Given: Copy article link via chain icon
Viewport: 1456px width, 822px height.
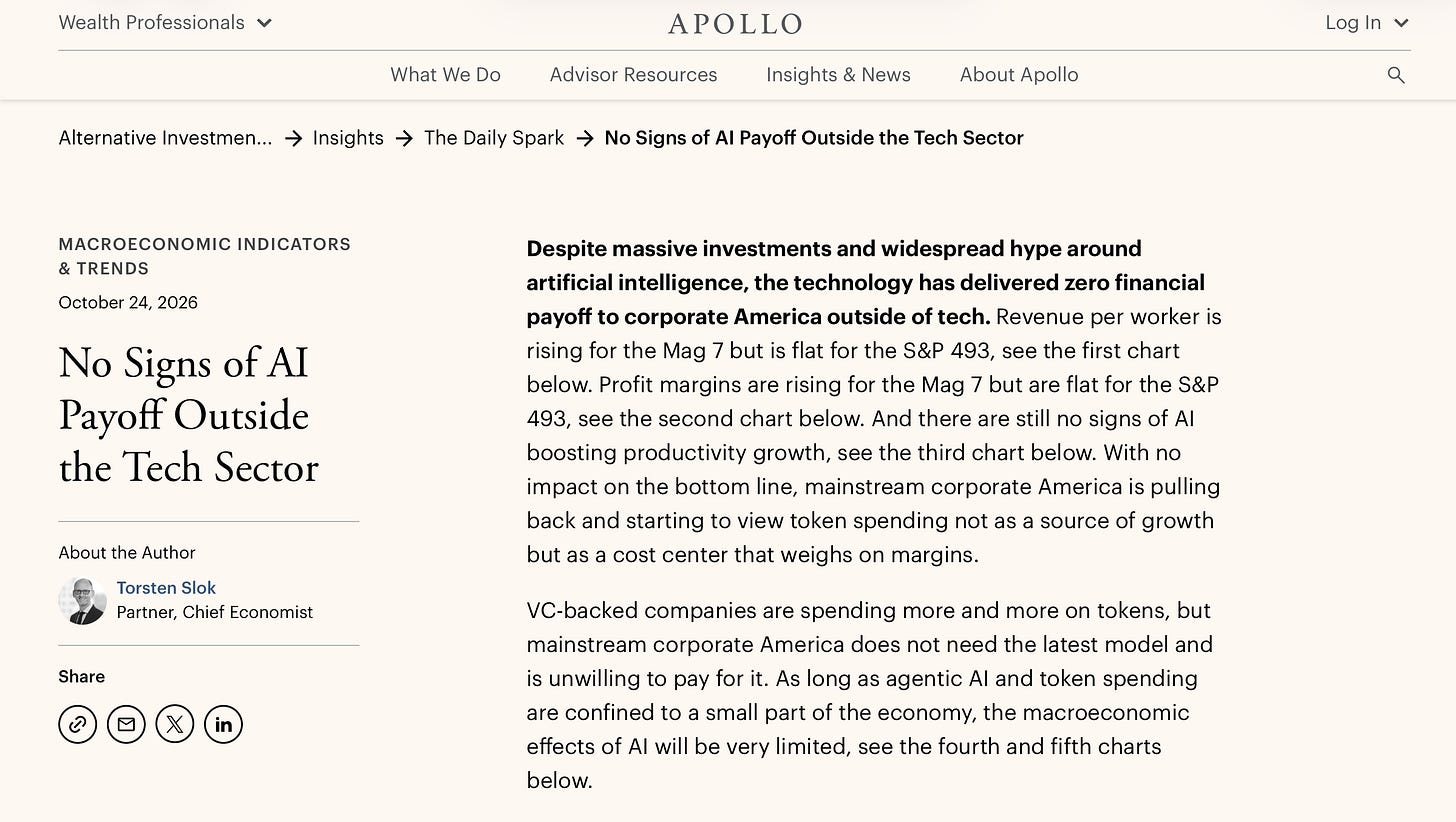Looking at the screenshot, I should pyautogui.click(x=78, y=724).
